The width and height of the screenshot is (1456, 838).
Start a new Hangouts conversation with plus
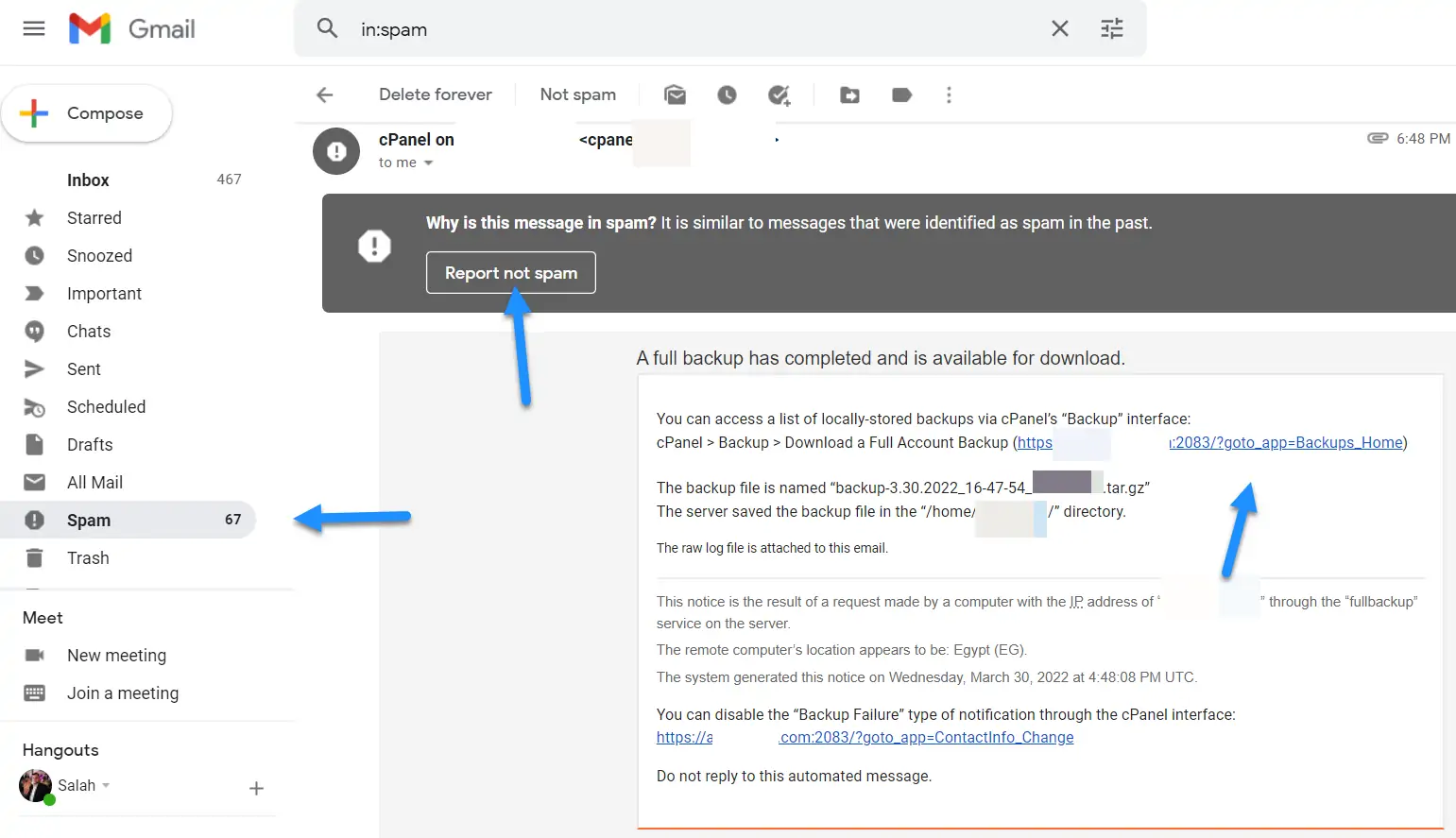click(x=256, y=788)
